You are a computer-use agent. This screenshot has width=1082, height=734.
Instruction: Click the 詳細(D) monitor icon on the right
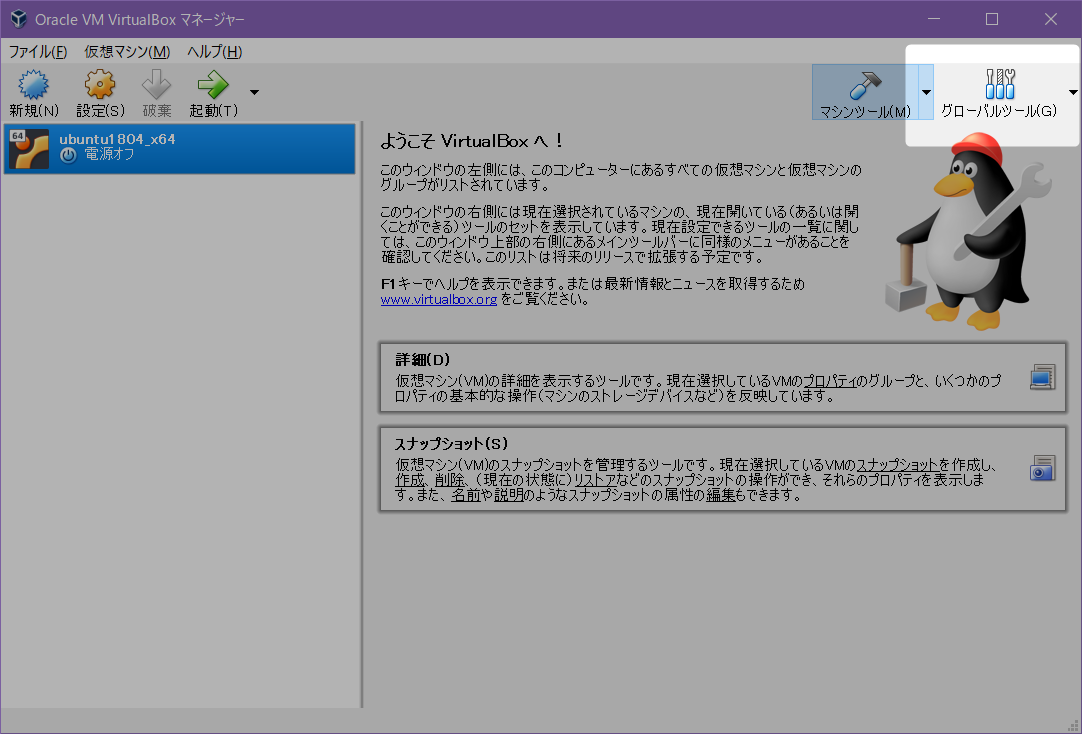(1041, 377)
